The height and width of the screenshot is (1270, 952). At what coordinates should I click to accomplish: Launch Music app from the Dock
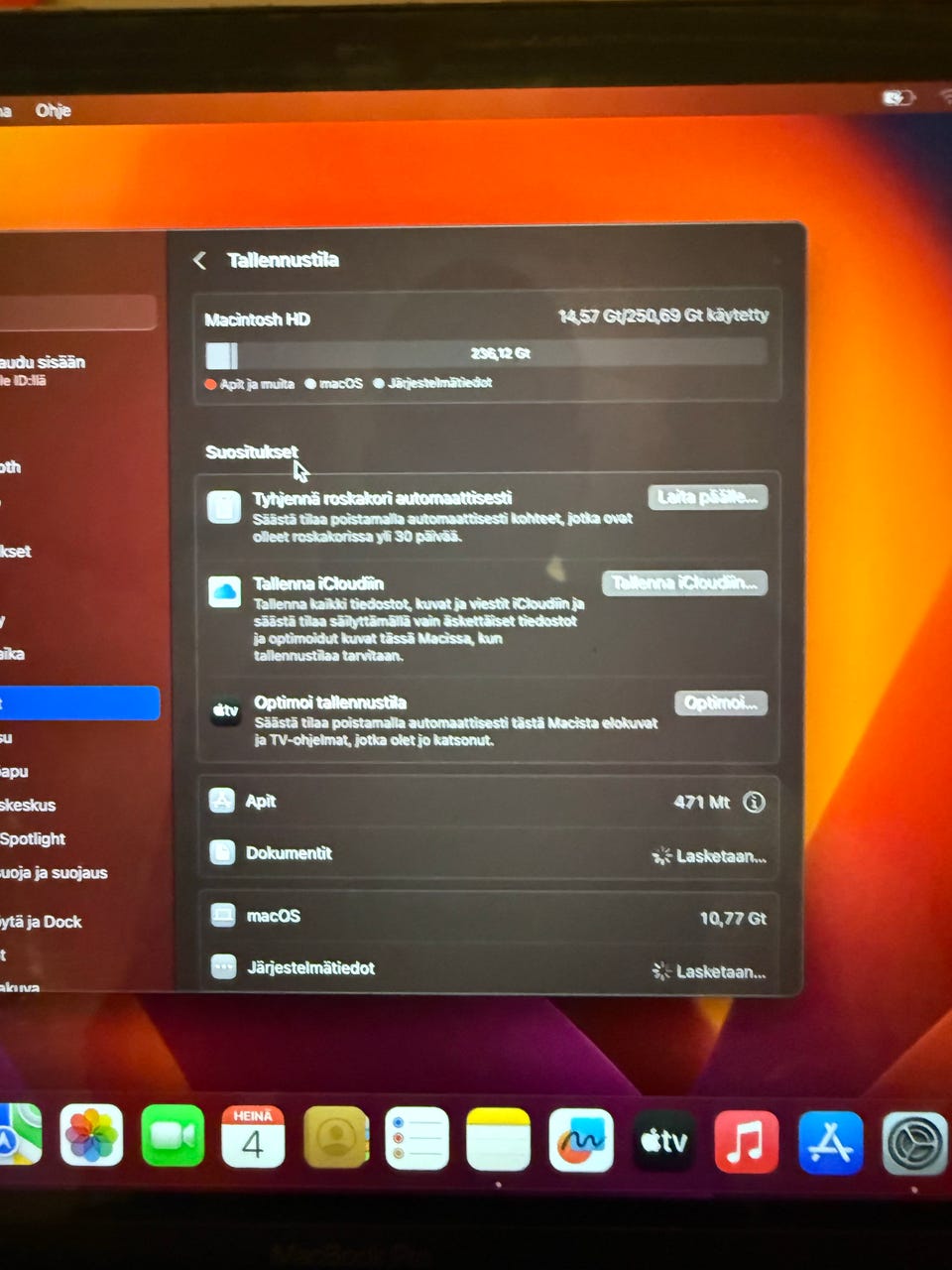click(746, 1141)
